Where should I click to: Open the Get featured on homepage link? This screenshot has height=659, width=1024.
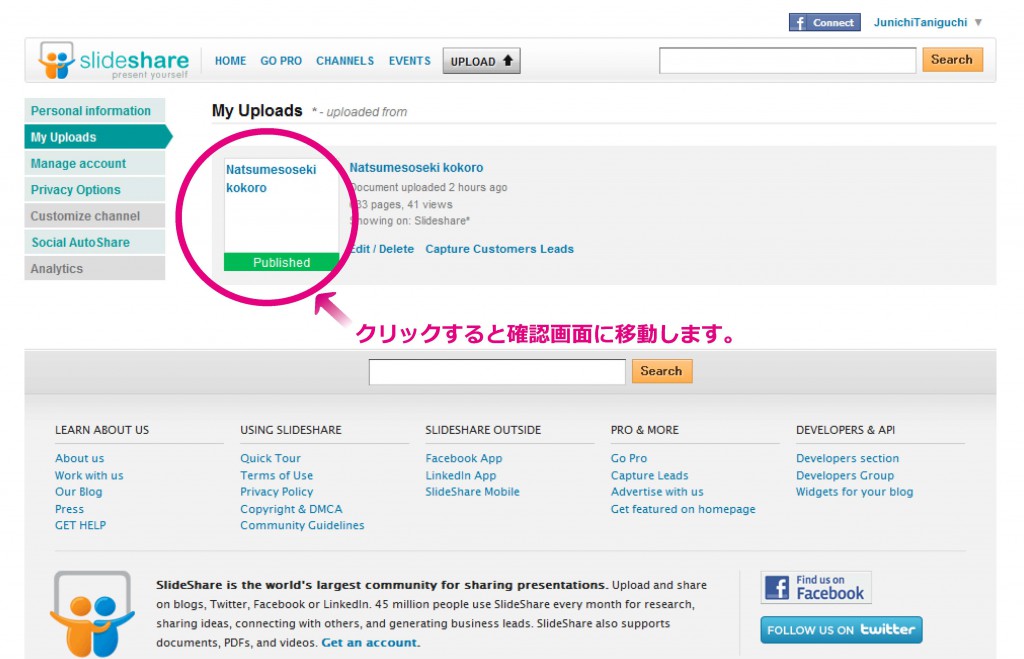(x=683, y=509)
